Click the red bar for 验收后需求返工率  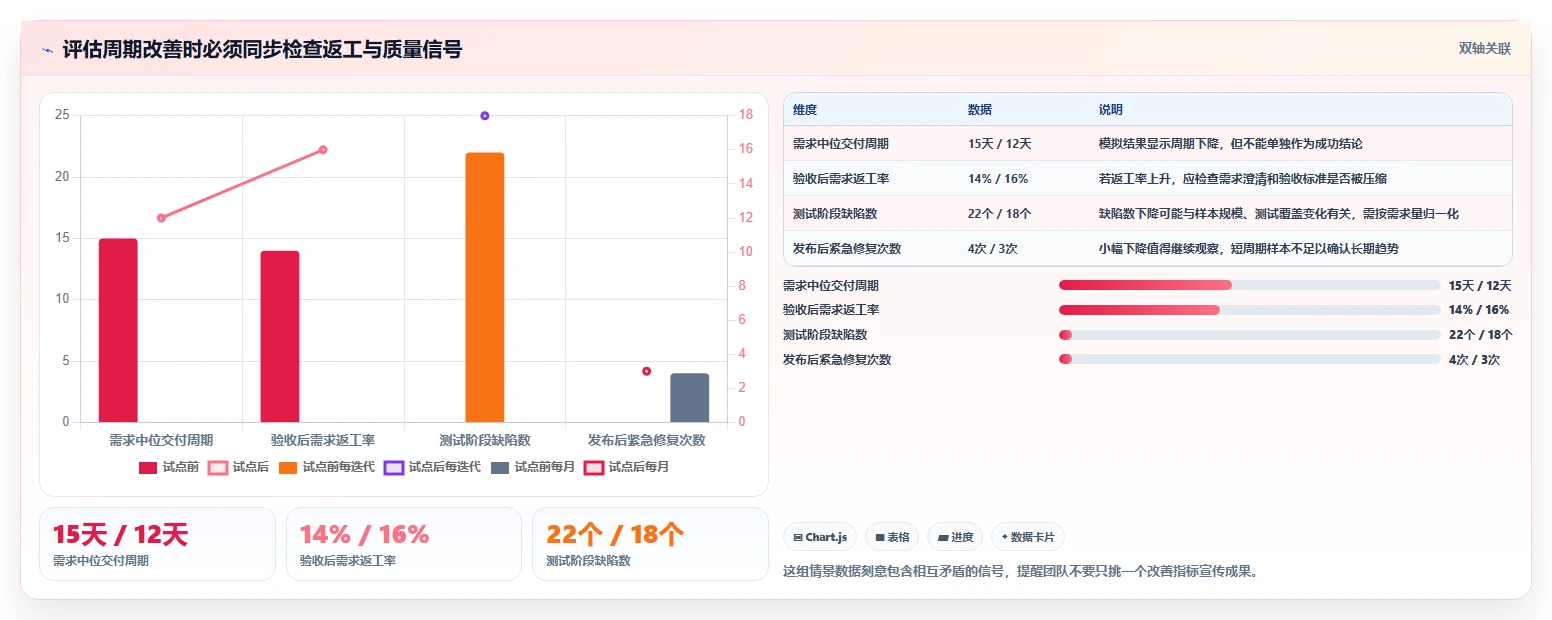280,336
